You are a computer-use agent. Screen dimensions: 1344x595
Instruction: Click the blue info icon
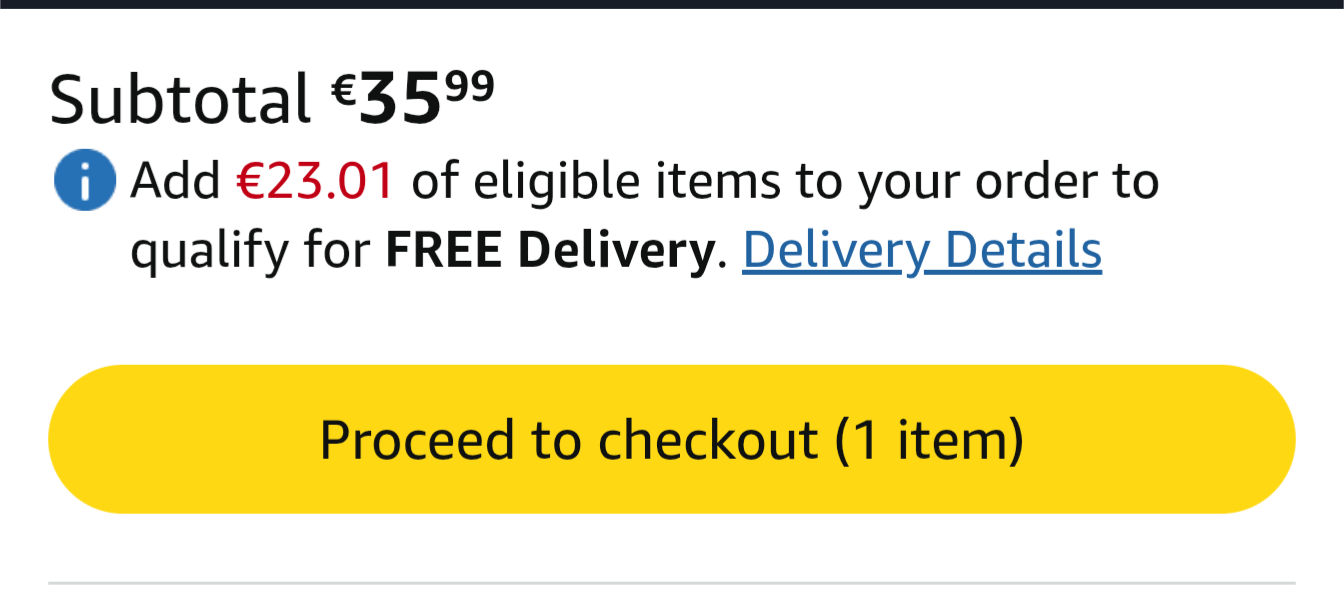point(84,182)
